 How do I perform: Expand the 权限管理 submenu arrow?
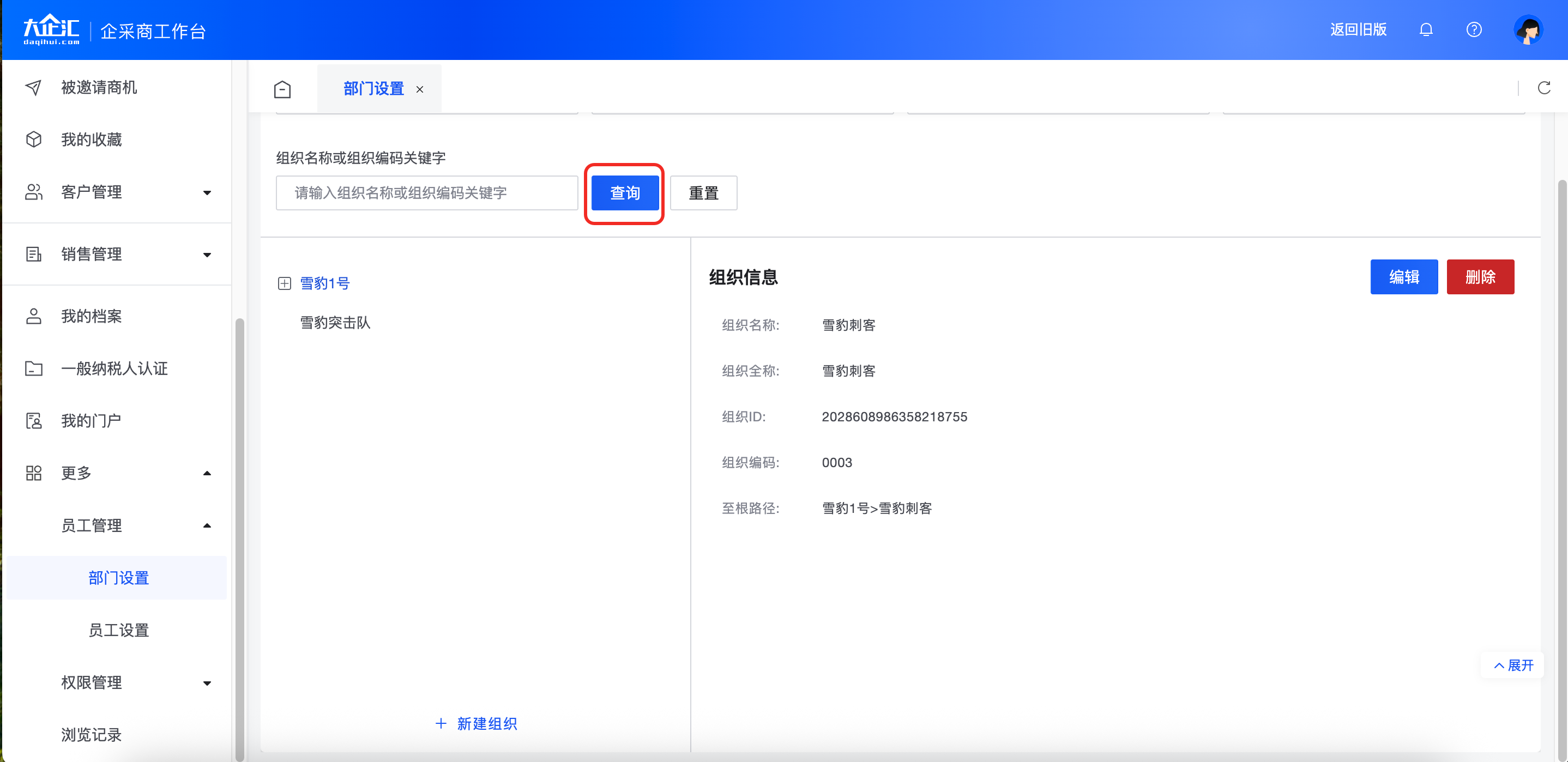pos(207,683)
